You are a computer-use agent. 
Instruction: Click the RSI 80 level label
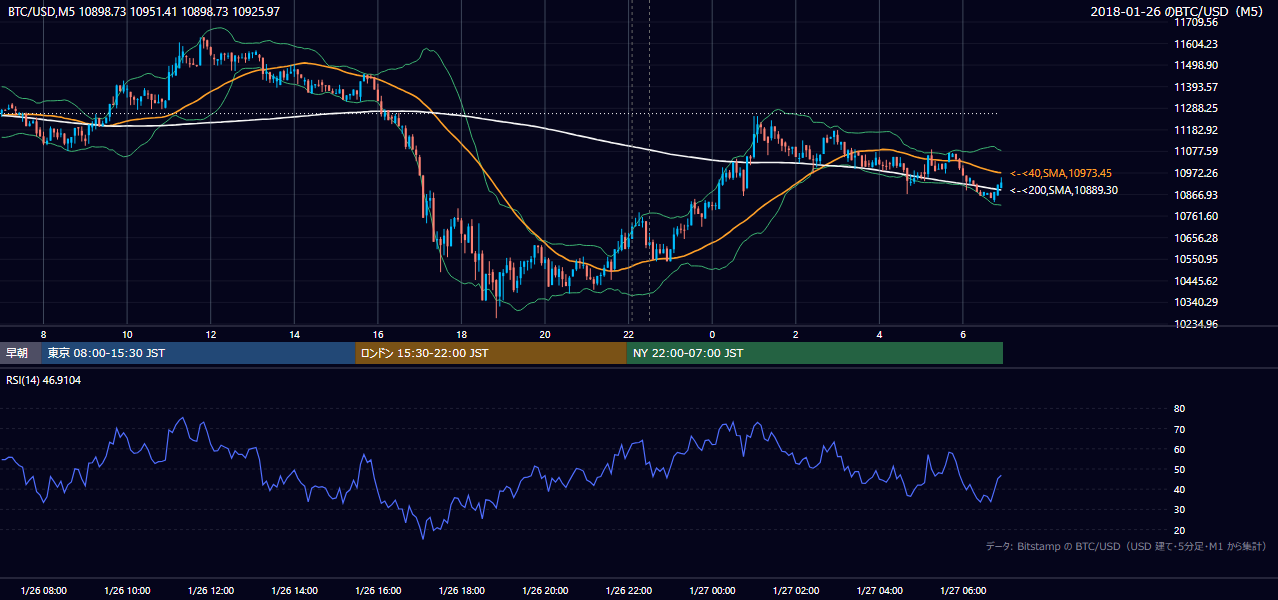(x=1180, y=409)
